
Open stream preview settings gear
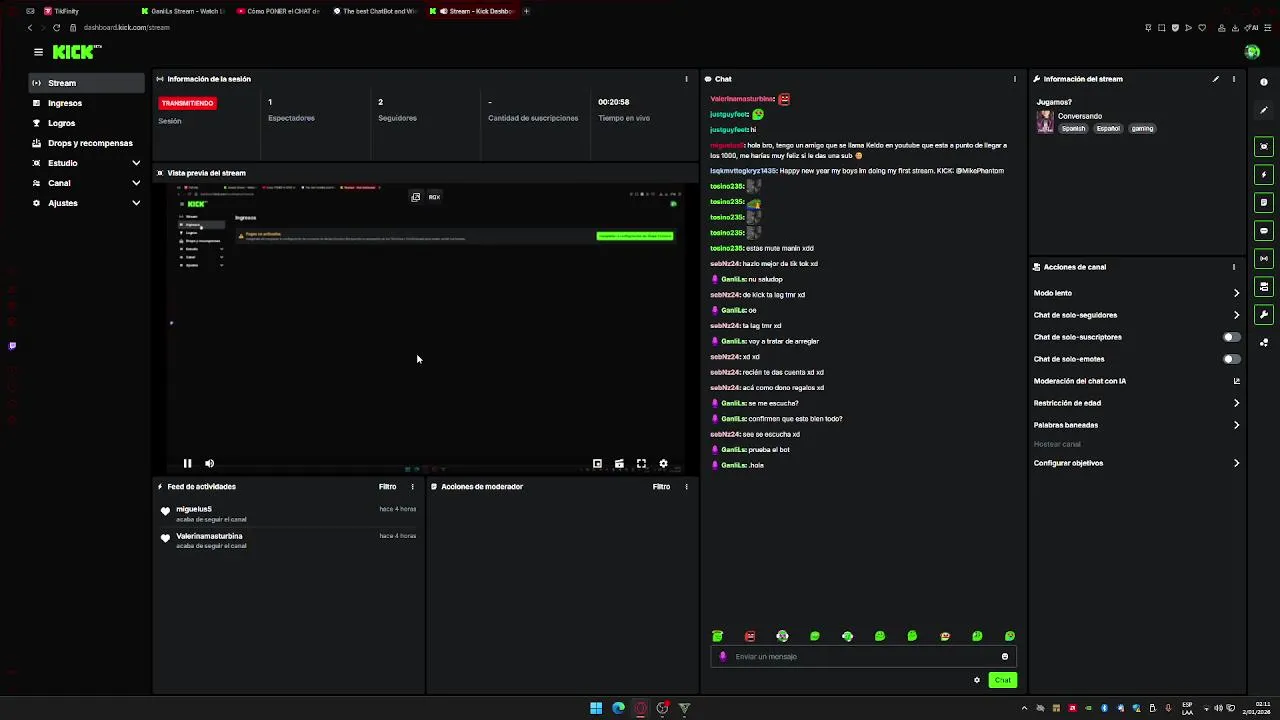(663, 463)
